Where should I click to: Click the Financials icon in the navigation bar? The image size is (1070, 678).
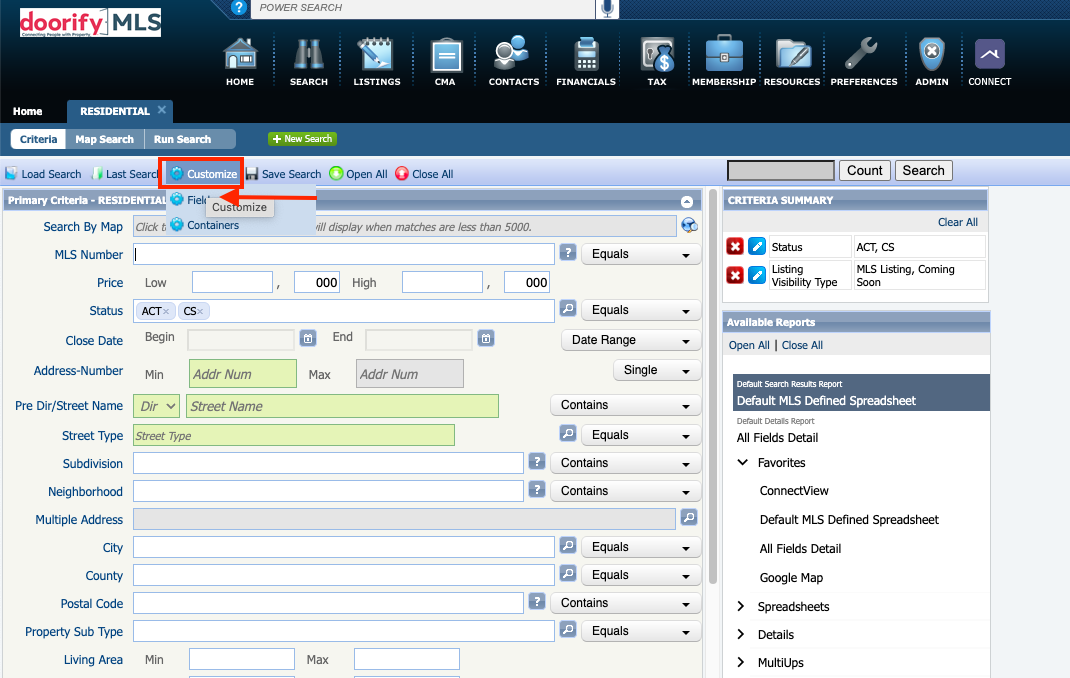click(x=585, y=55)
